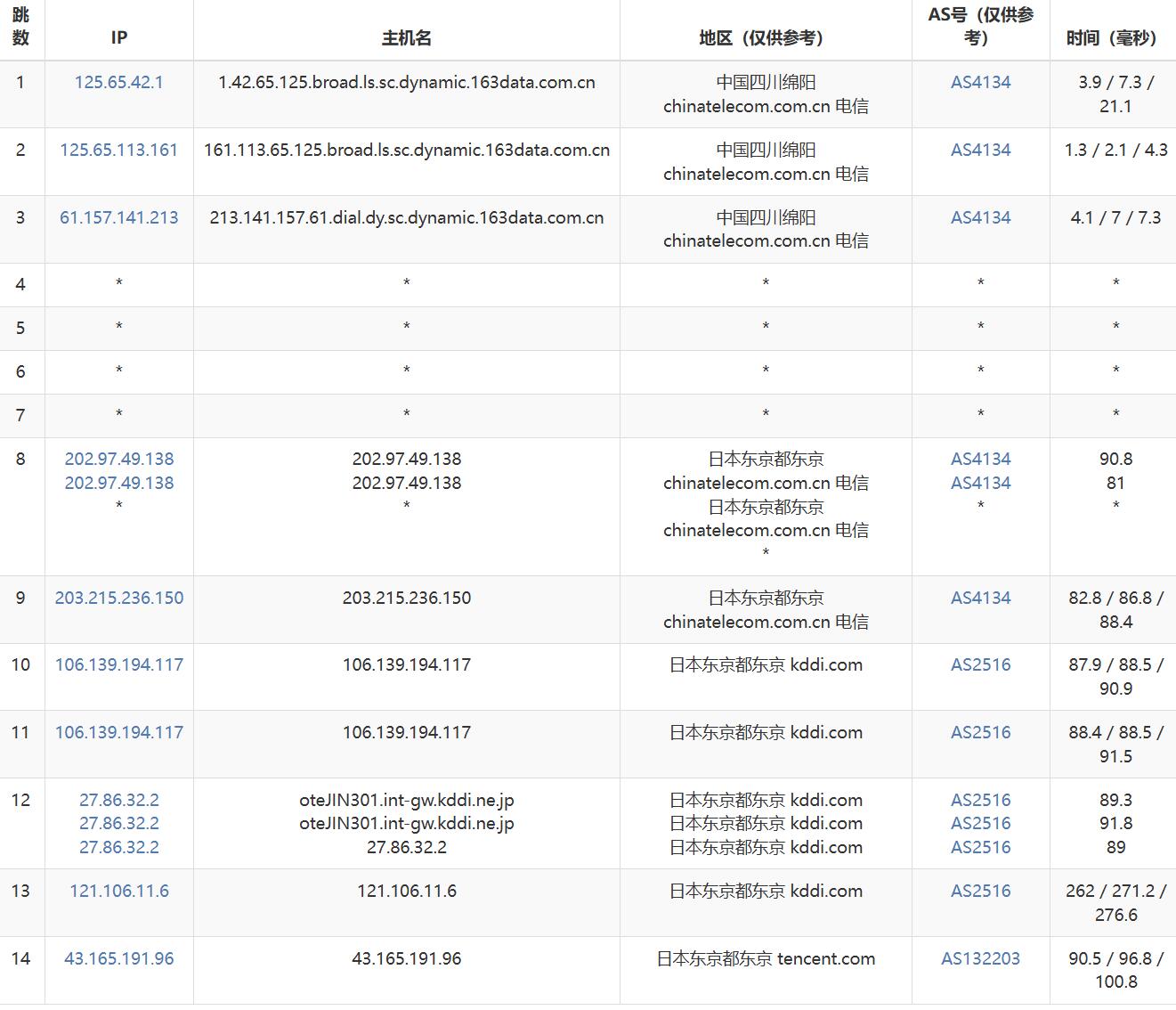The height and width of the screenshot is (1010, 1176).
Task: Click the time value 90.8 in hop 8
Action: coord(1115,459)
